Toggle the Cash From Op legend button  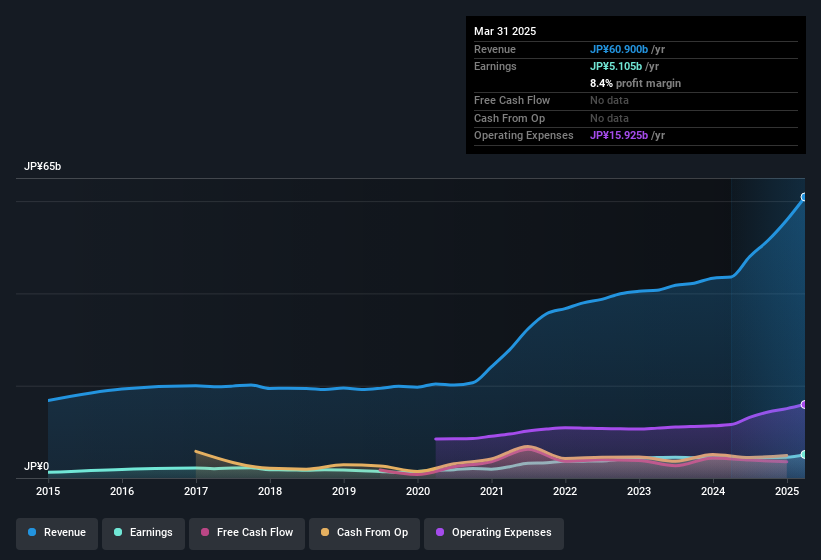pos(364,533)
